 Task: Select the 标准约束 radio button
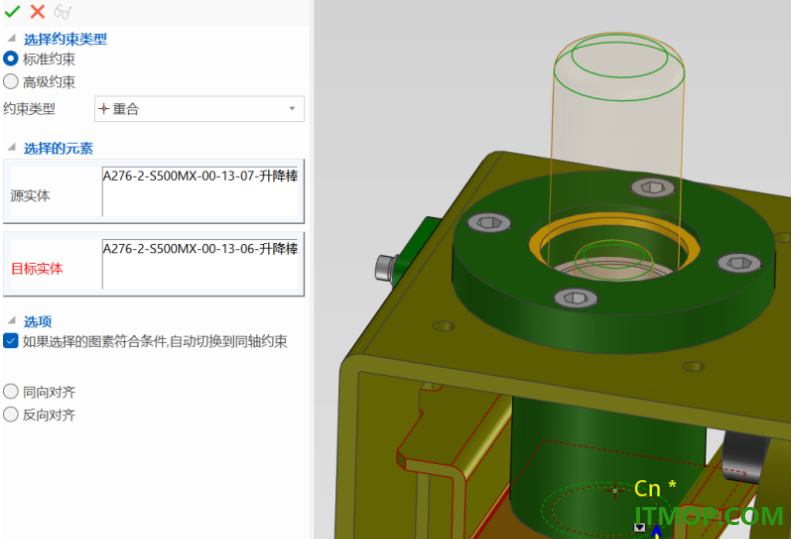pos(11,59)
